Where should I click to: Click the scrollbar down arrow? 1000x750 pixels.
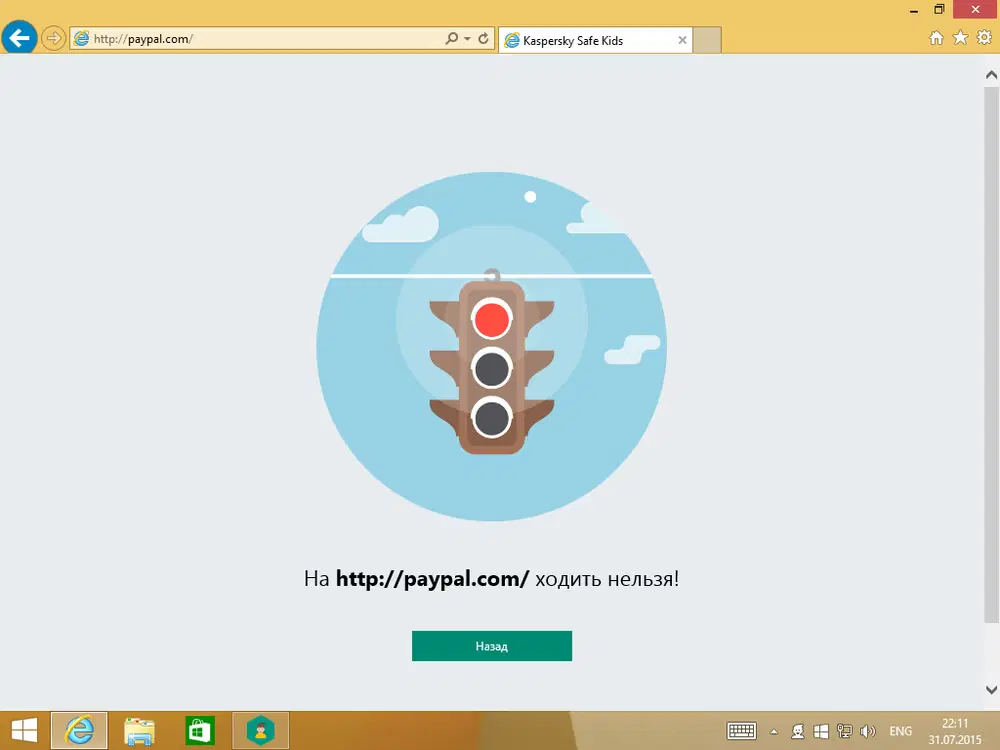coord(991,689)
